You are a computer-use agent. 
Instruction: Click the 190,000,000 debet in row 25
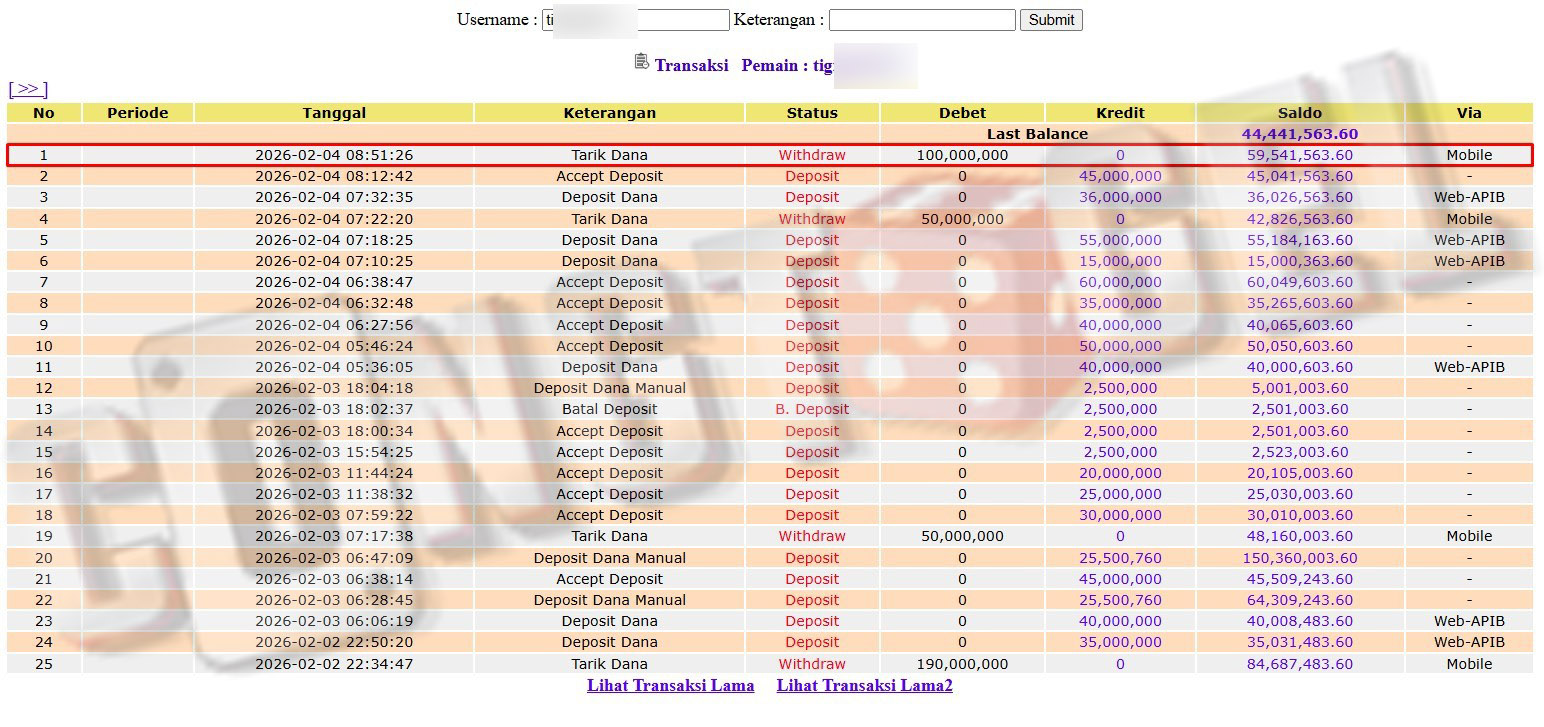[x=962, y=664]
